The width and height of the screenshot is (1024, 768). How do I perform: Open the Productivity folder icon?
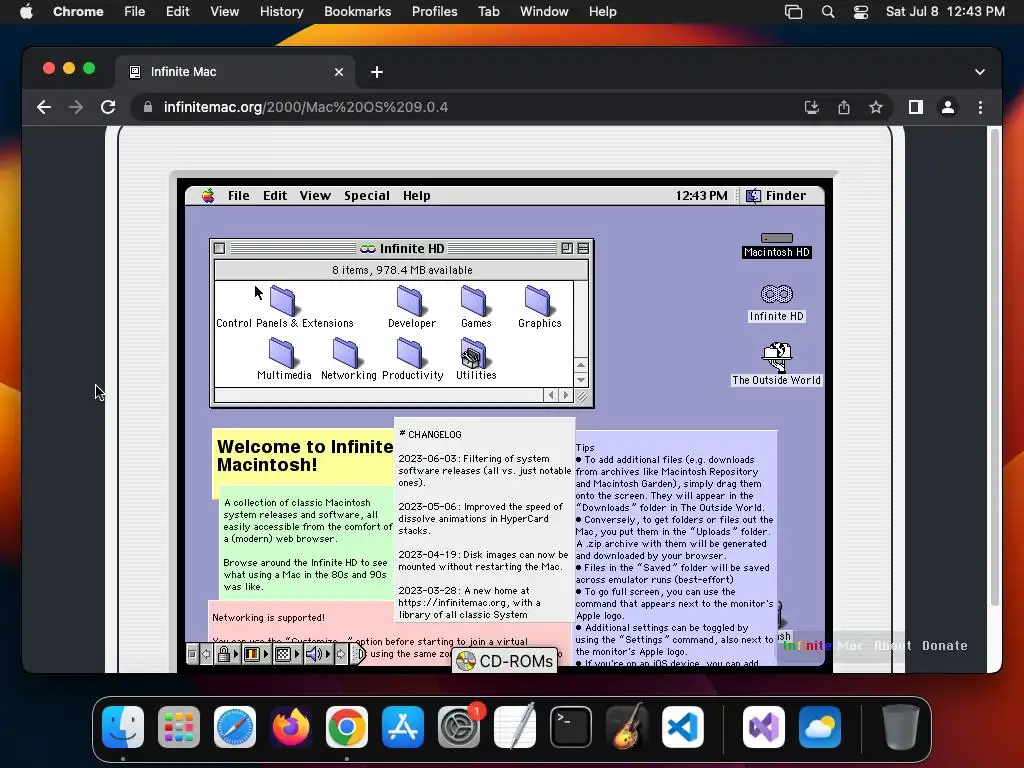tap(410, 353)
